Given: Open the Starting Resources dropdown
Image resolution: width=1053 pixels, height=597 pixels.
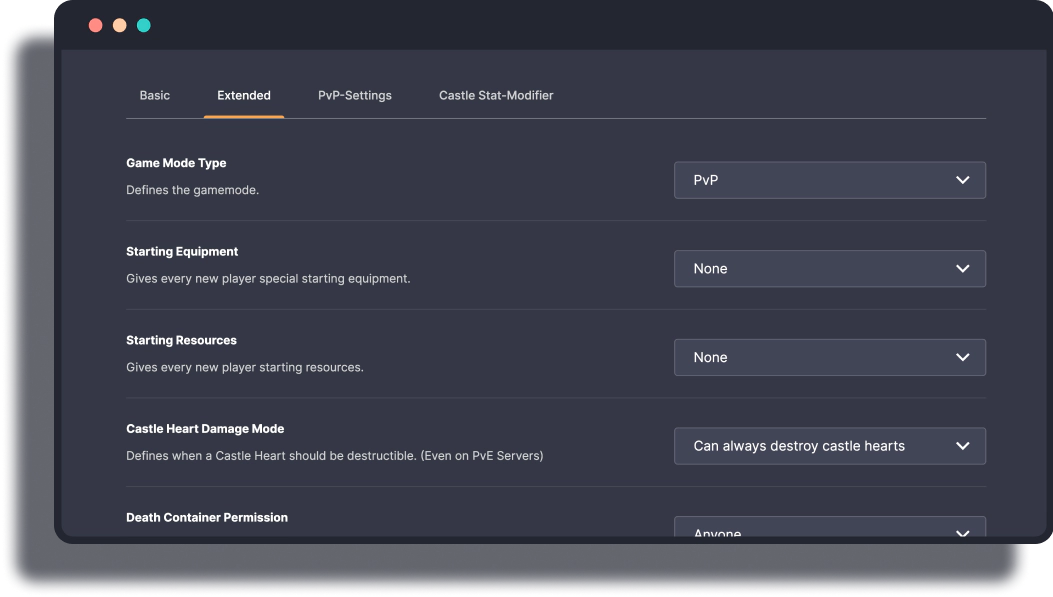Looking at the screenshot, I should click(829, 357).
